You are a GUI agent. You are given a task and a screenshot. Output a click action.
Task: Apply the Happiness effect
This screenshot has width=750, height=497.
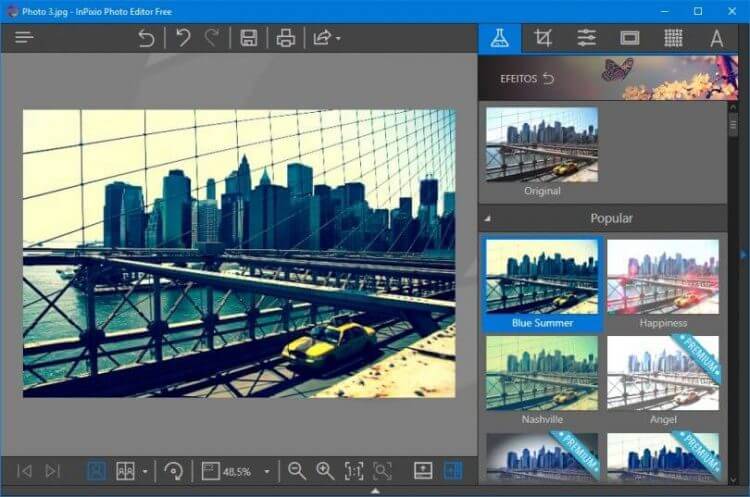coord(663,284)
